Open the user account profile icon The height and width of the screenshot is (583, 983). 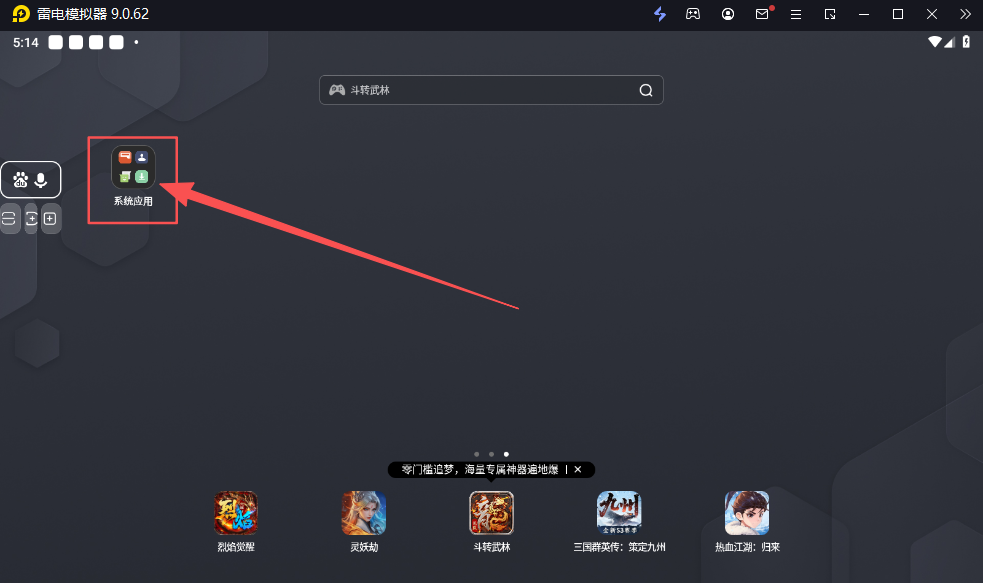(x=728, y=14)
